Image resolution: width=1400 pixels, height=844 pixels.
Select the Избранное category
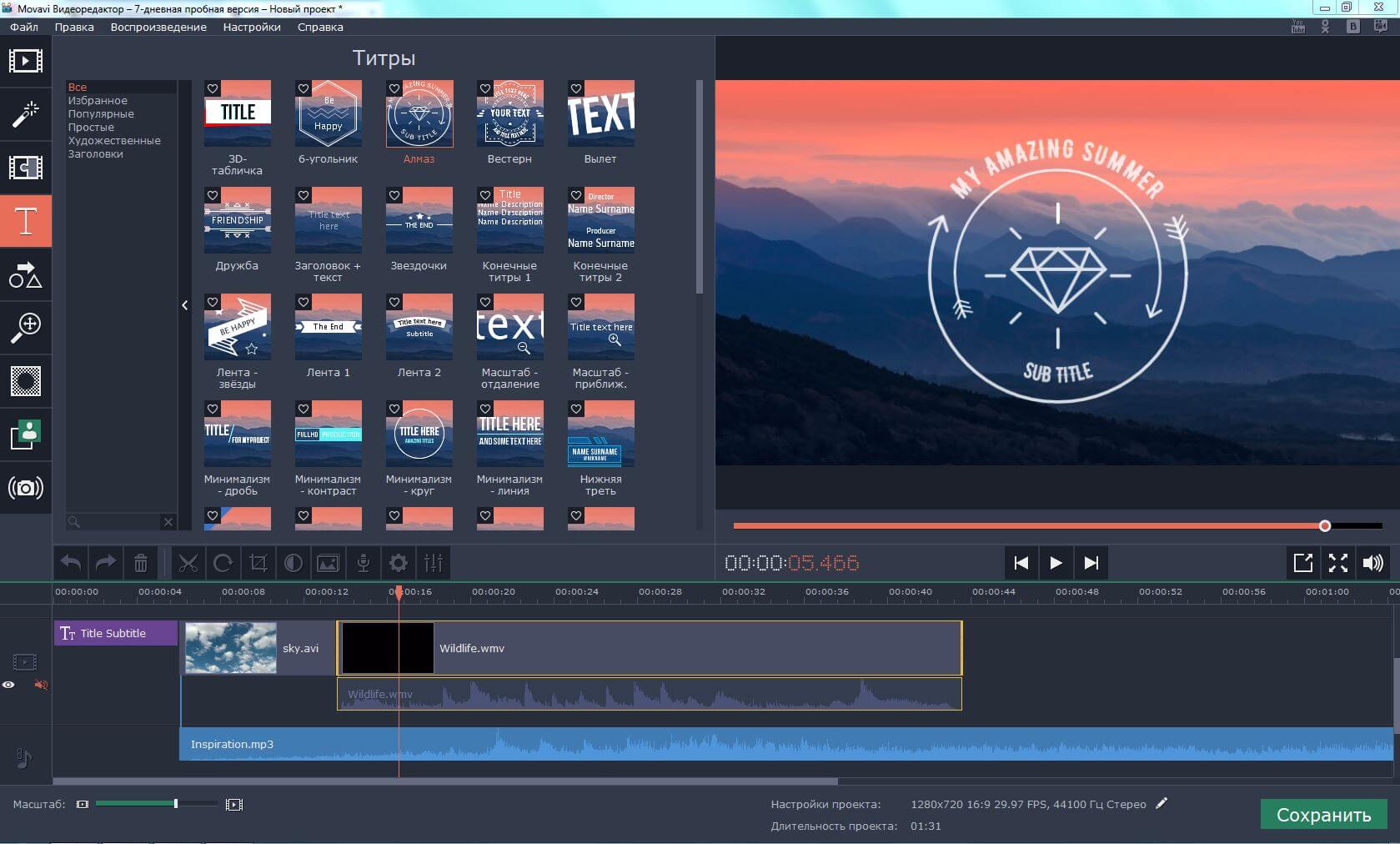tap(98, 100)
